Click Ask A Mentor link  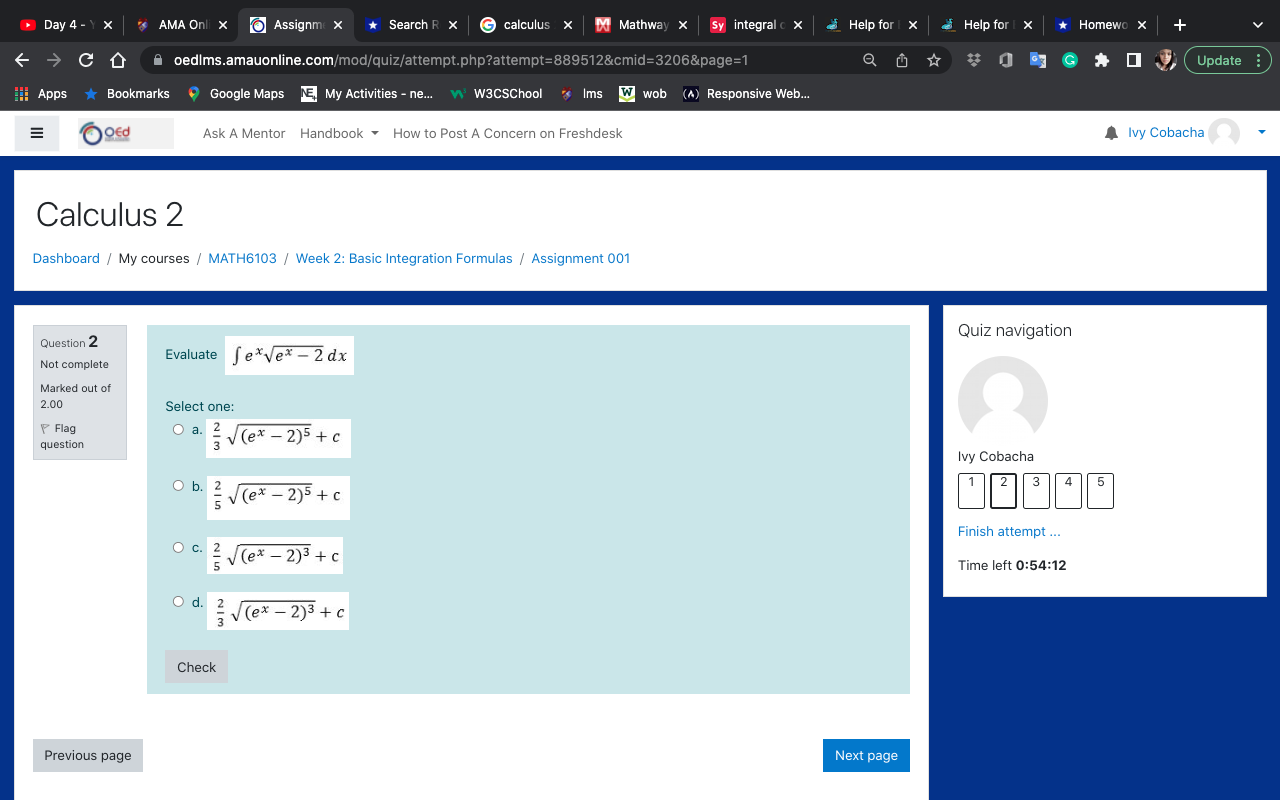coord(244,133)
